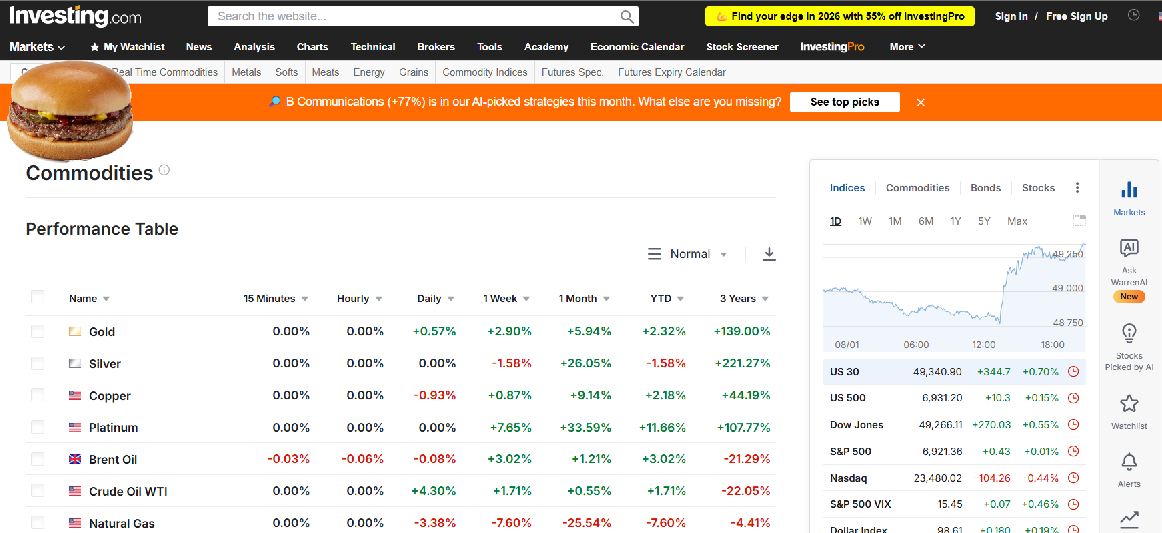
Task: Check the Gold row checkbox
Action: [37, 331]
